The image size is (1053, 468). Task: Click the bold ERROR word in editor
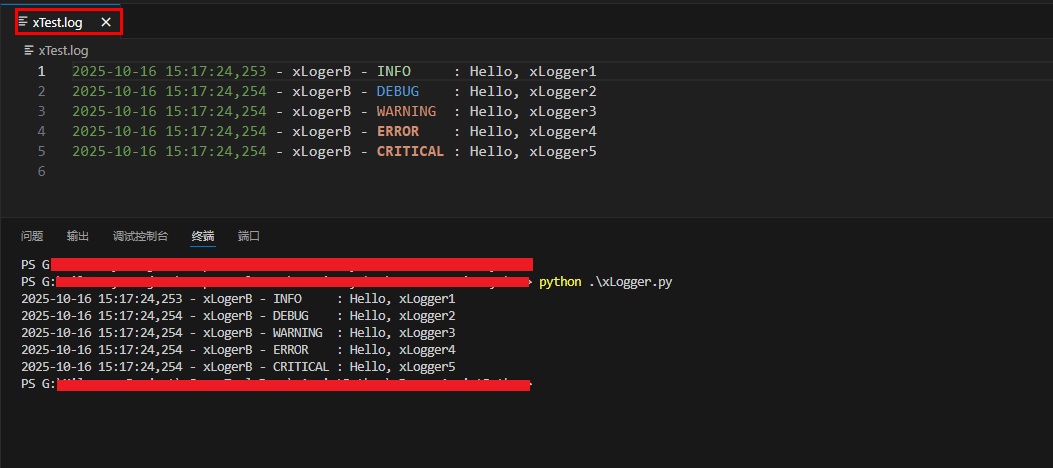[398, 132]
